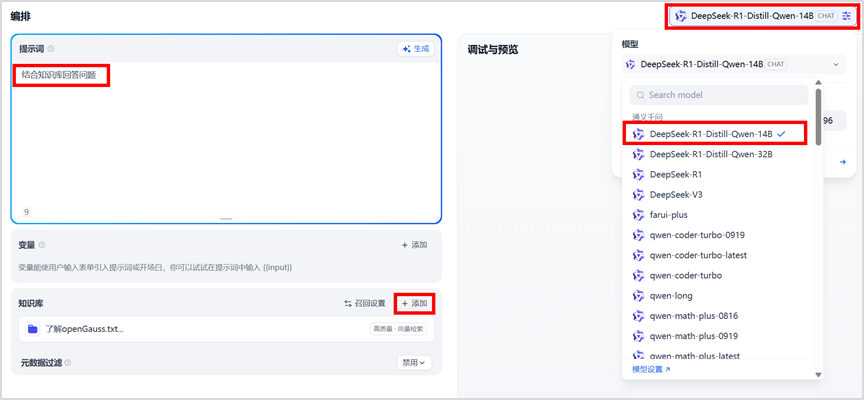Open the top-right DeepSeek-R1-Distill-Qwen-14B model selector
Viewport: 864px width, 400px height.
click(x=763, y=17)
